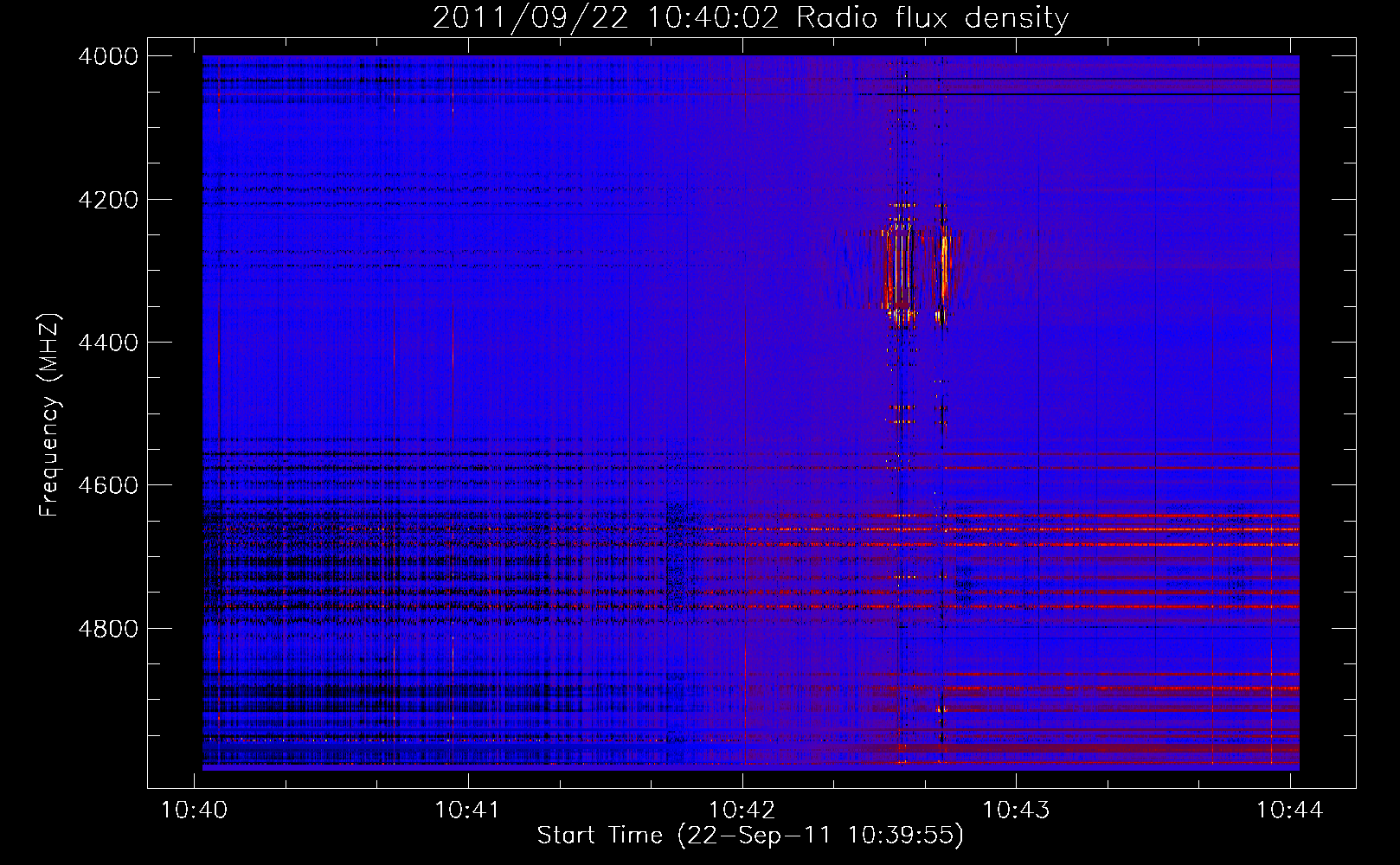The image size is (1400, 865).
Task: Click the 4400 frequency tick label
Action: pos(108,343)
